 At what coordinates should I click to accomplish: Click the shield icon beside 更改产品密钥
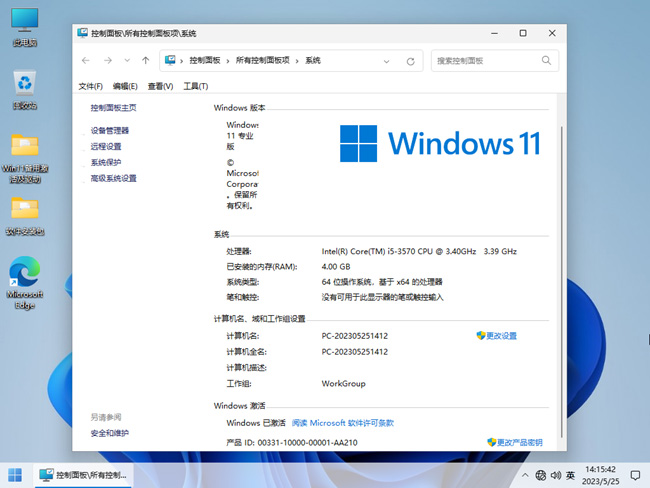point(492,442)
